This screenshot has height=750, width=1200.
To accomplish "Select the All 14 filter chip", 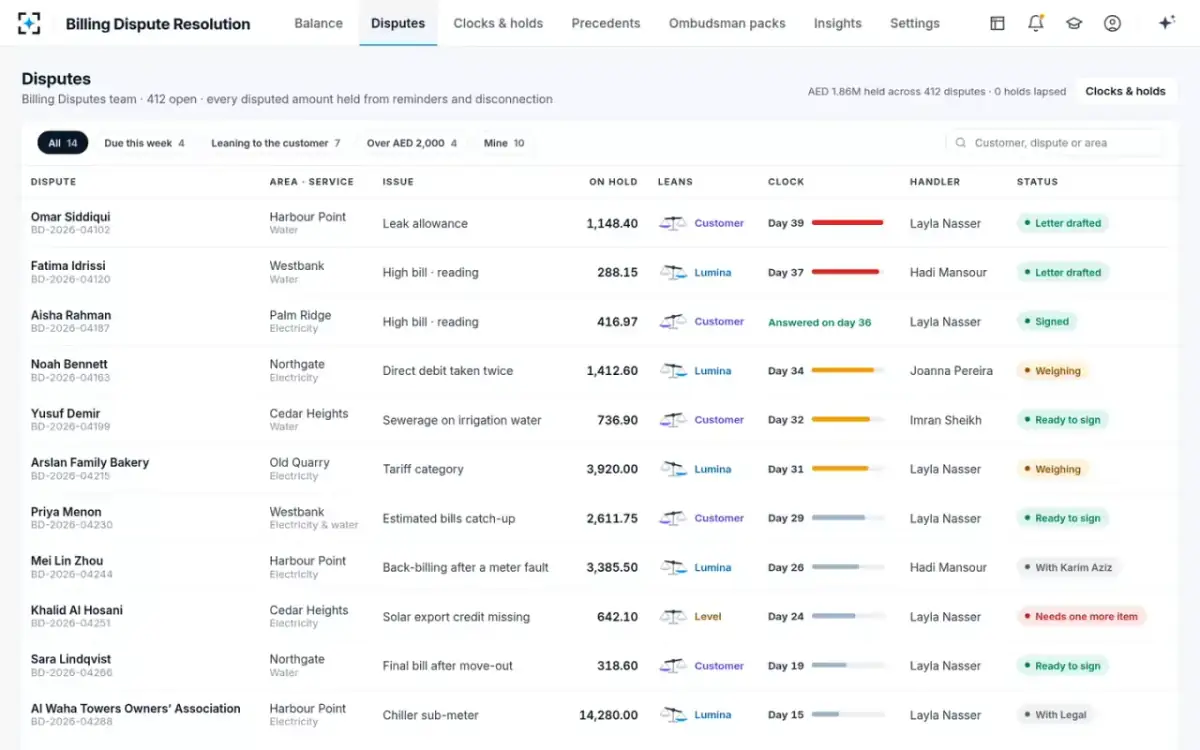I will tap(63, 143).
